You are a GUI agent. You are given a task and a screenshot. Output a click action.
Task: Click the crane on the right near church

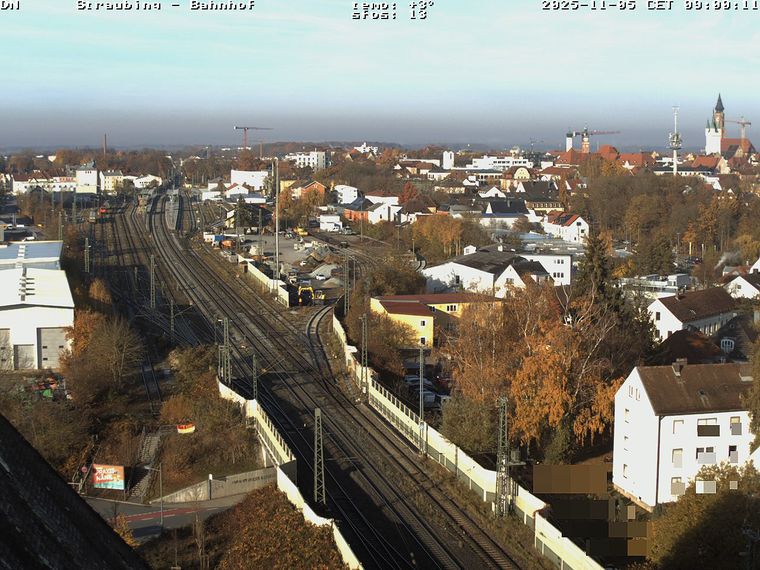738,127
